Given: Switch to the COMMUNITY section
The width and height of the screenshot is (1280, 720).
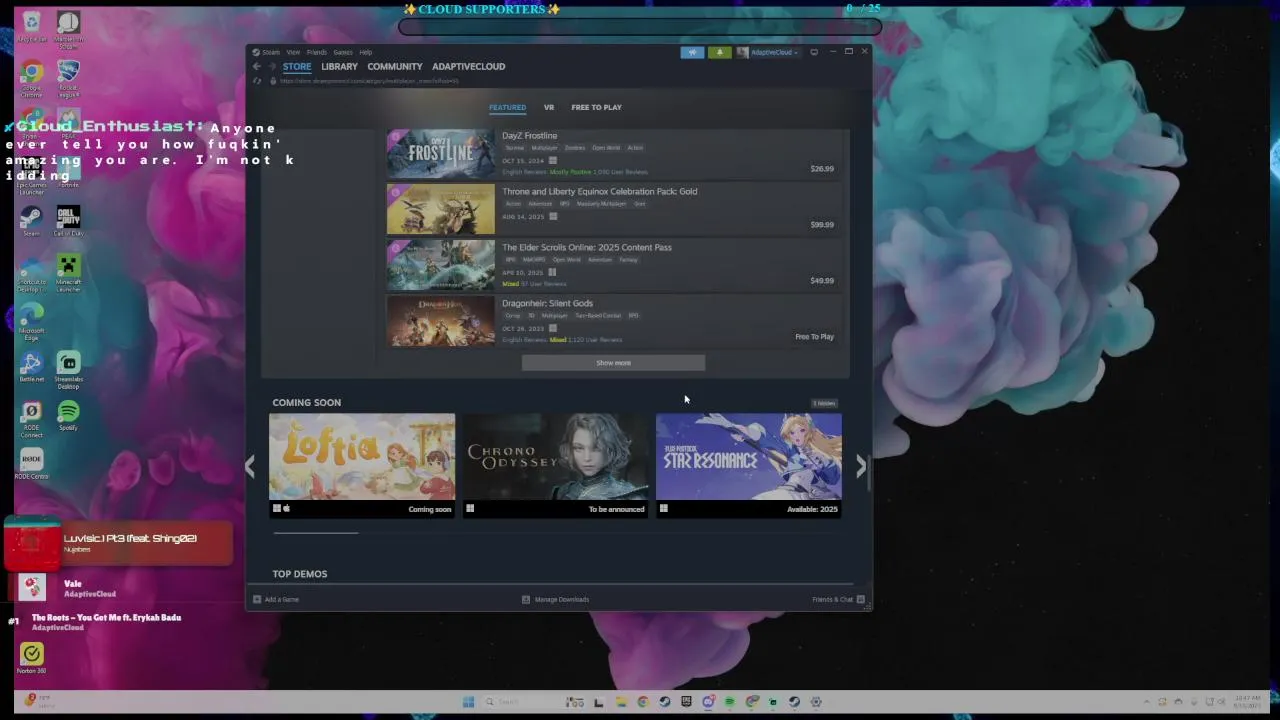Looking at the screenshot, I should [395, 66].
